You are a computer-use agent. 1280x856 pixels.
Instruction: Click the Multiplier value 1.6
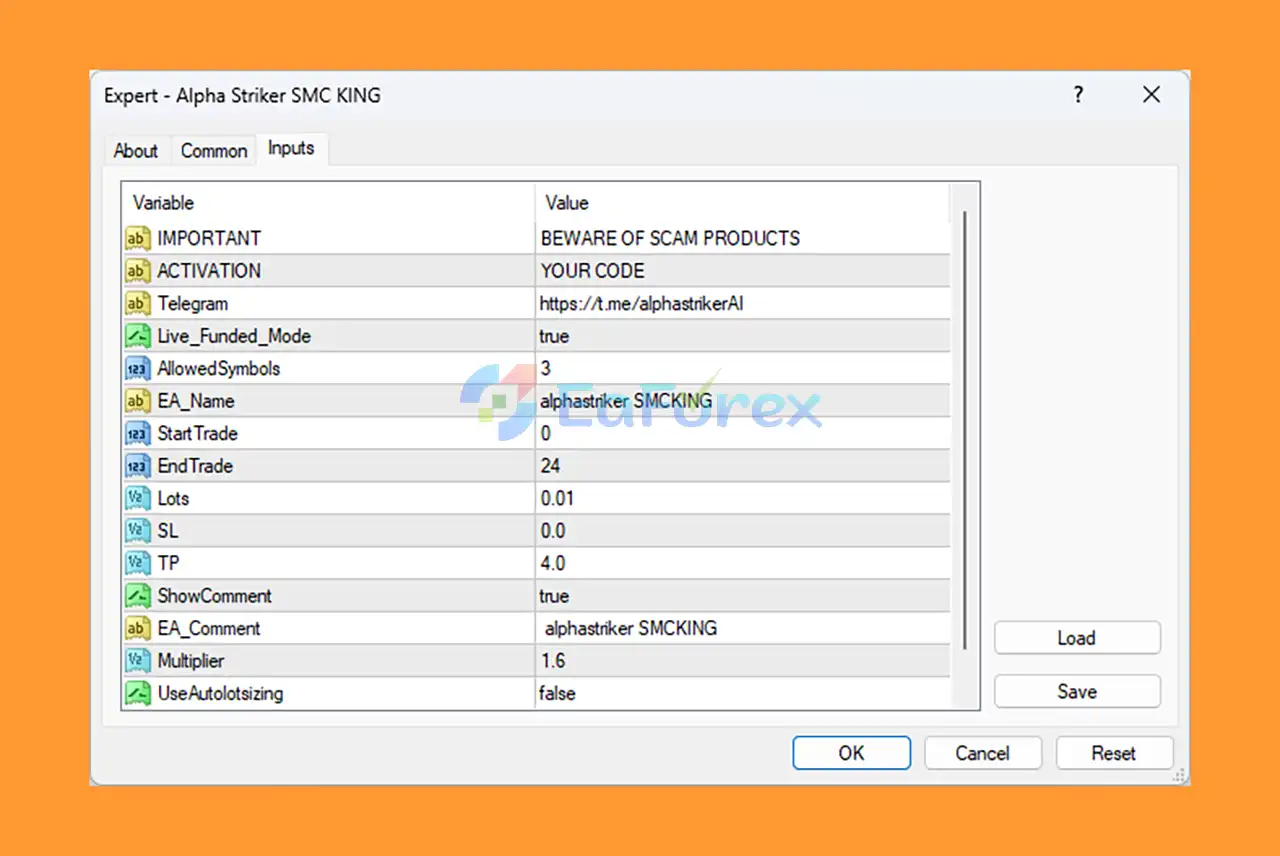click(553, 661)
